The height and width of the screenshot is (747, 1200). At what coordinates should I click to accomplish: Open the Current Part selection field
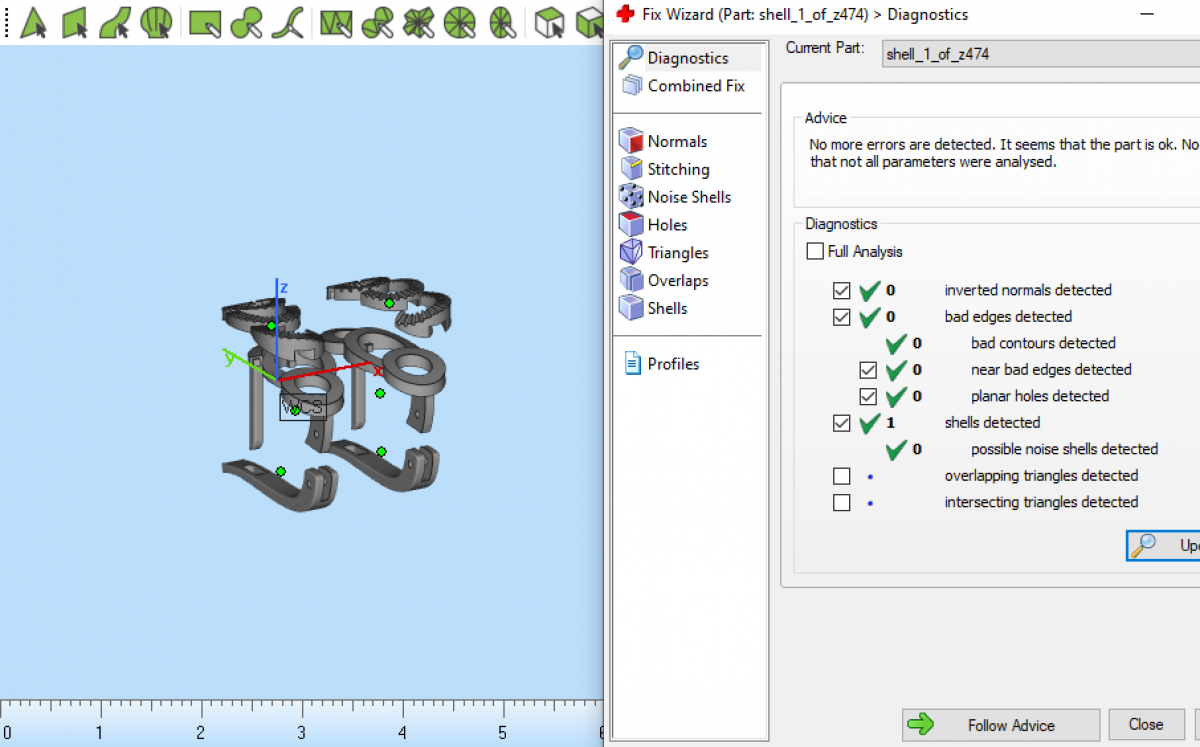coord(1040,54)
